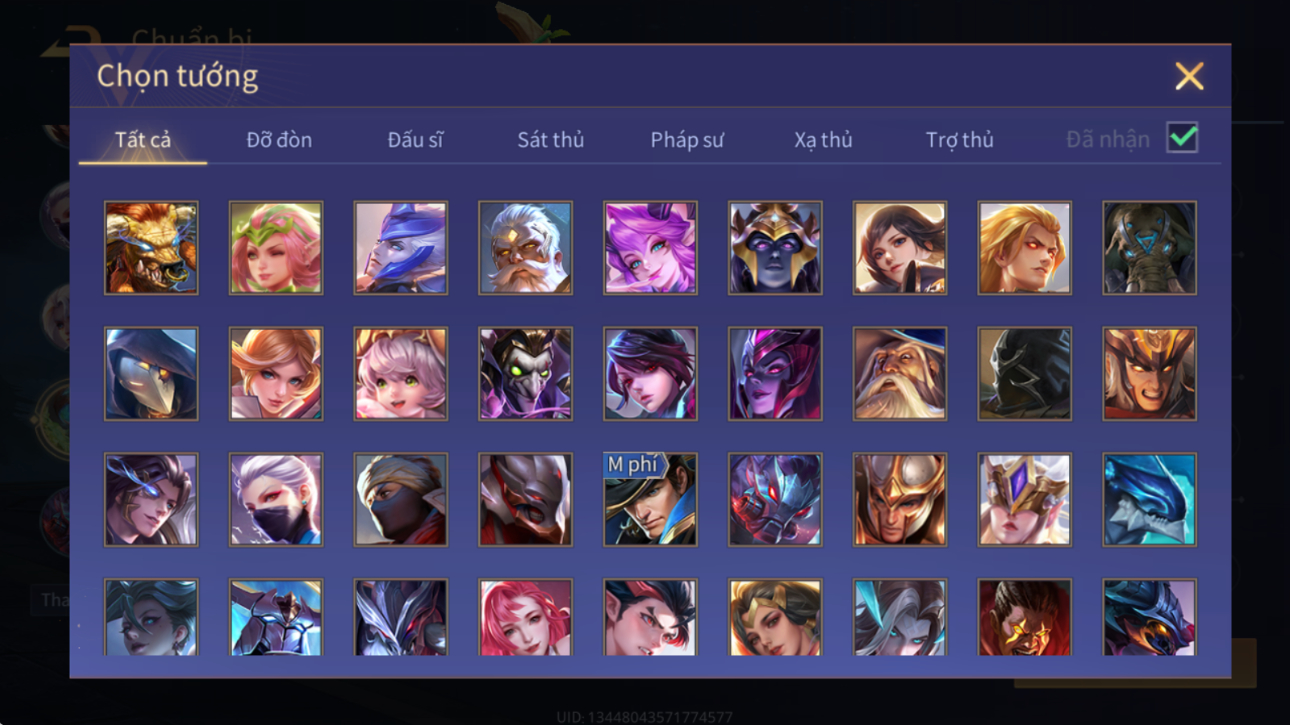1290x725 pixels.
Task: Show the Xạ thủ hero category
Action: point(823,140)
